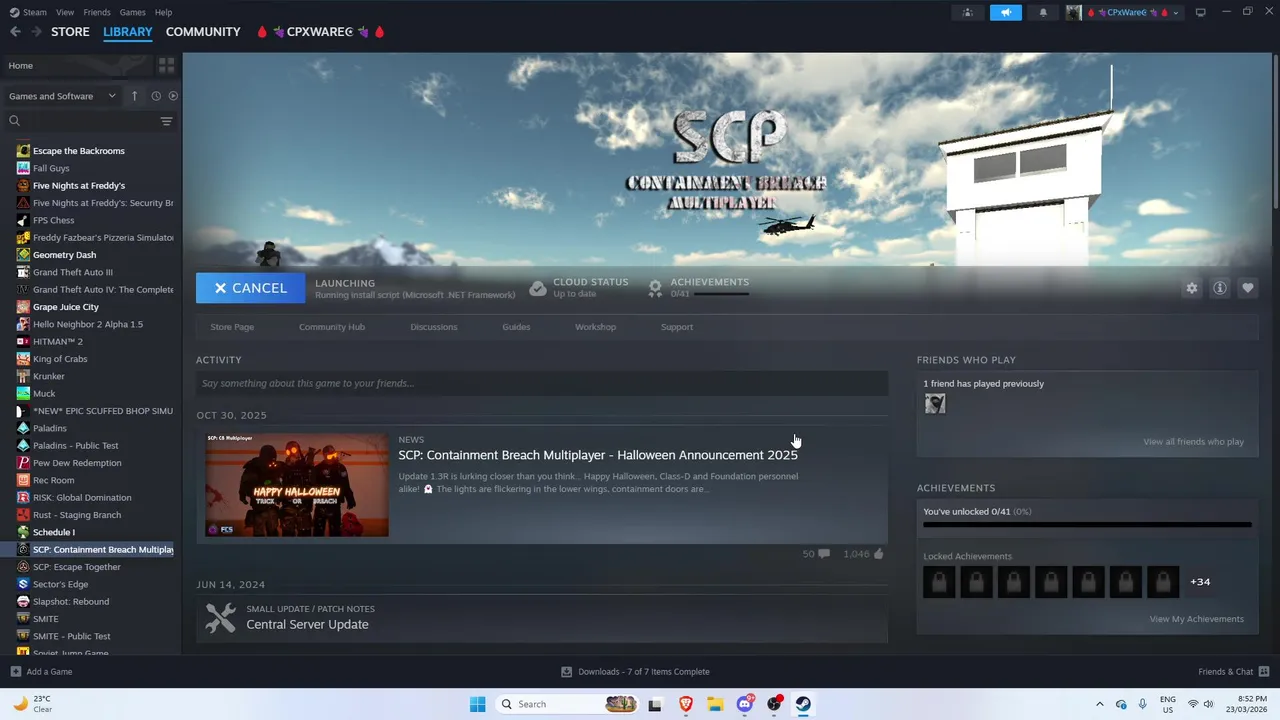Image resolution: width=1280 pixels, height=720 pixels.
Task: Open Friends & Chat
Action: pyautogui.click(x=1234, y=672)
